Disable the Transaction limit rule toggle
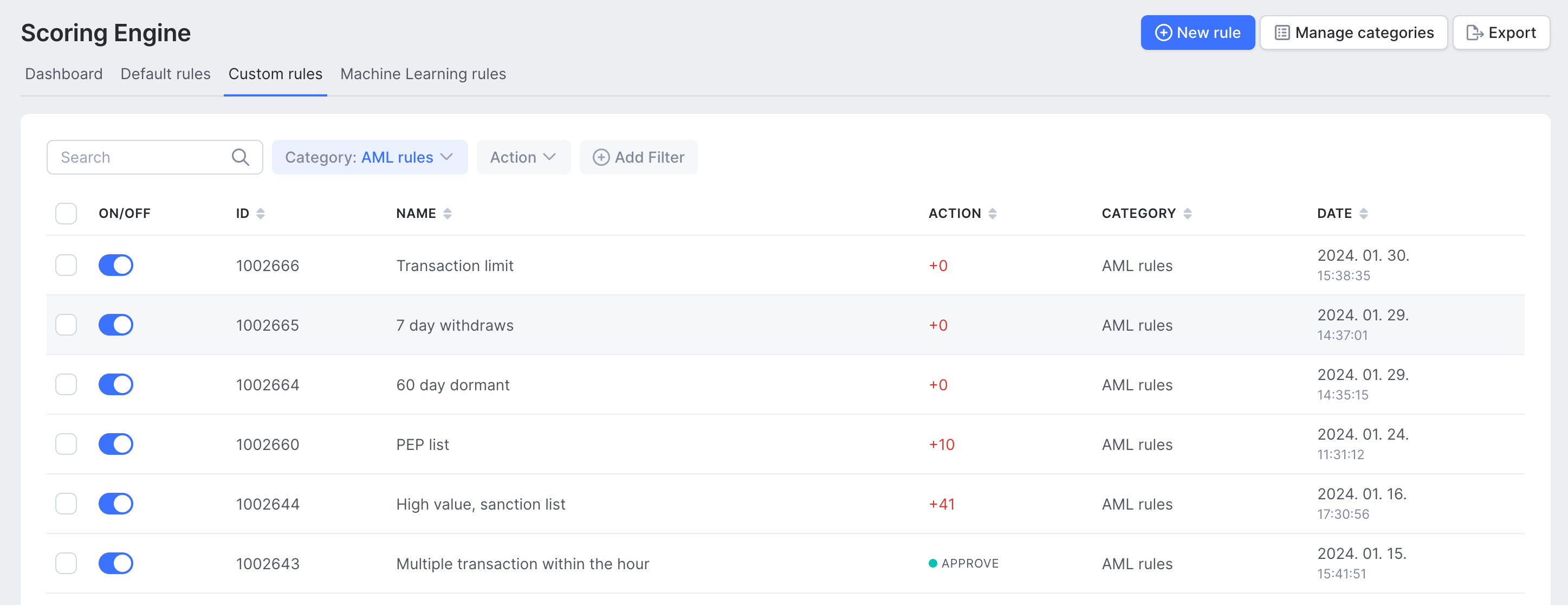The width and height of the screenshot is (1568, 605). 115,265
